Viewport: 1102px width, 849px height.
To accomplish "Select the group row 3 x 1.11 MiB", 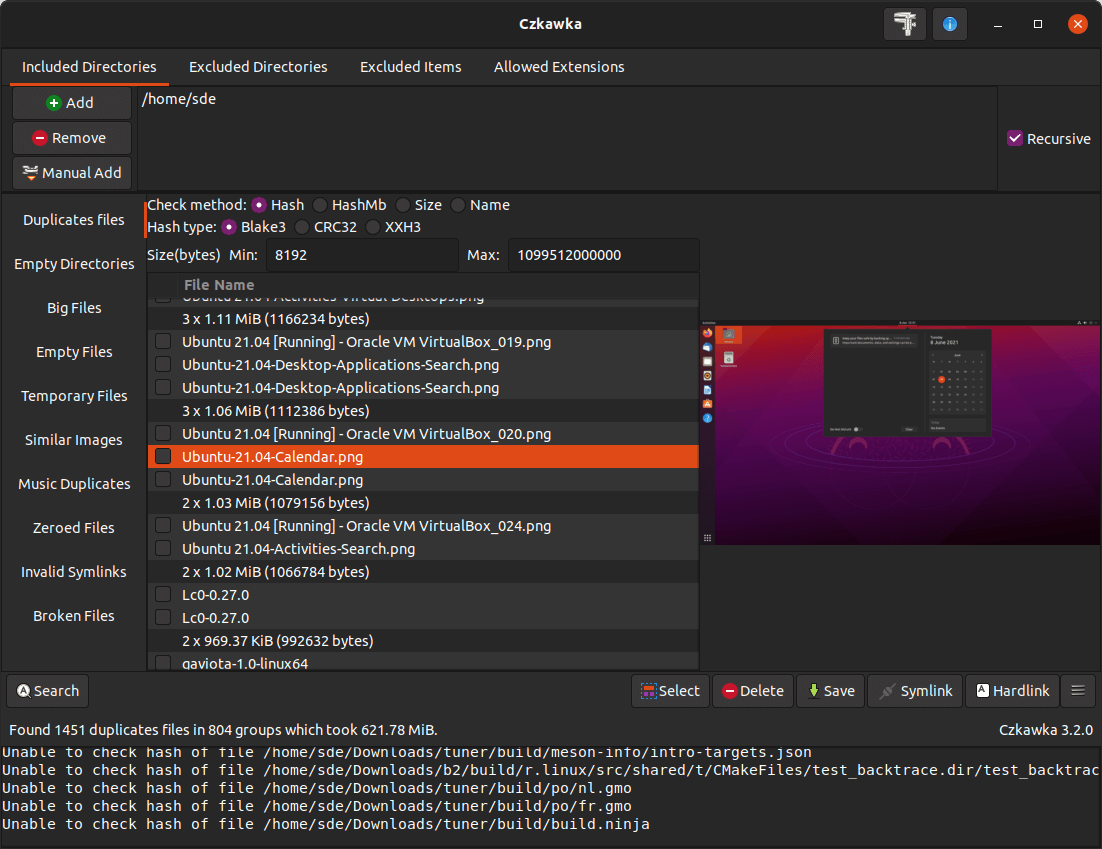I will tap(423, 319).
